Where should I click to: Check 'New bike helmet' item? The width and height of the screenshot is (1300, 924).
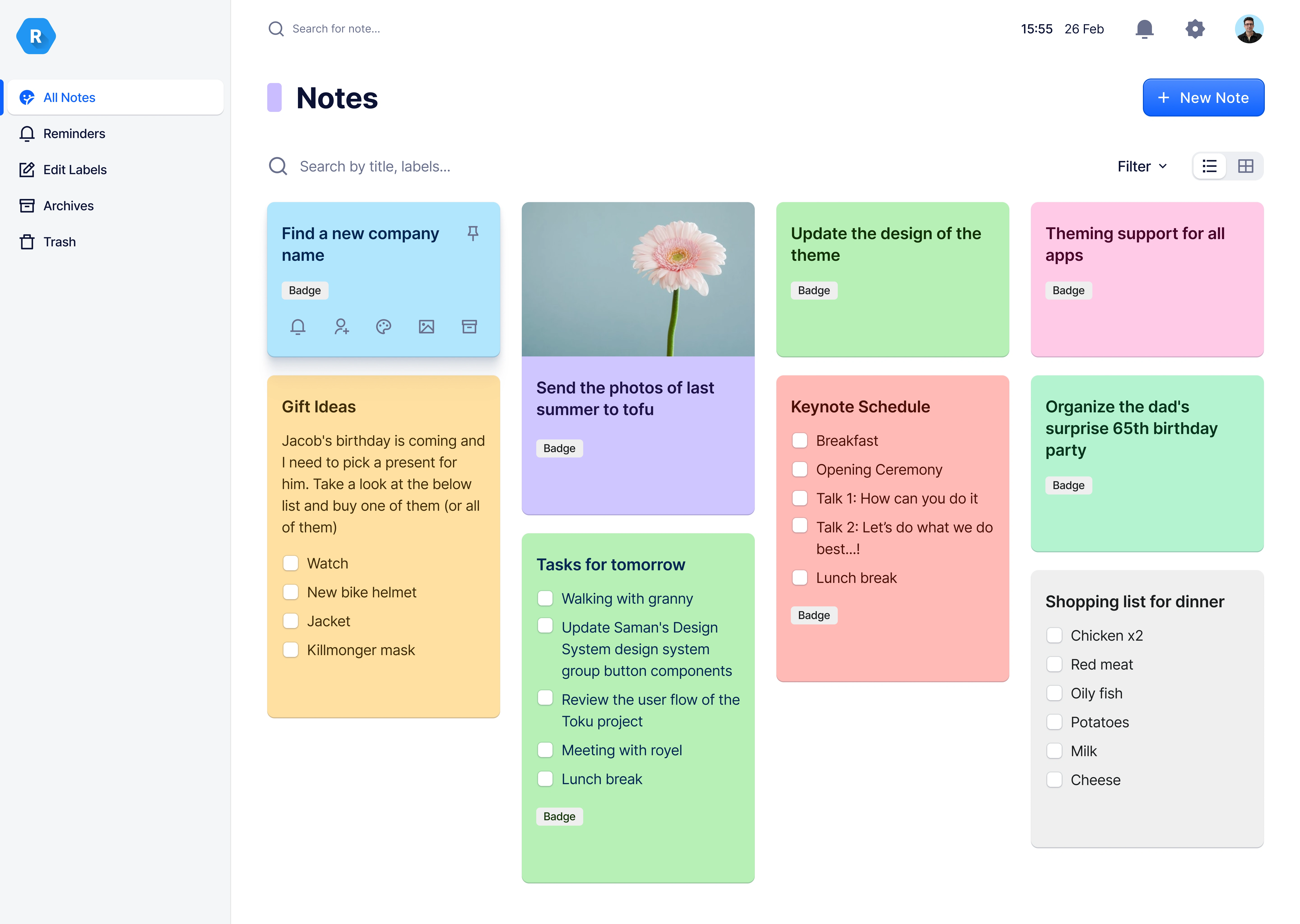click(291, 592)
